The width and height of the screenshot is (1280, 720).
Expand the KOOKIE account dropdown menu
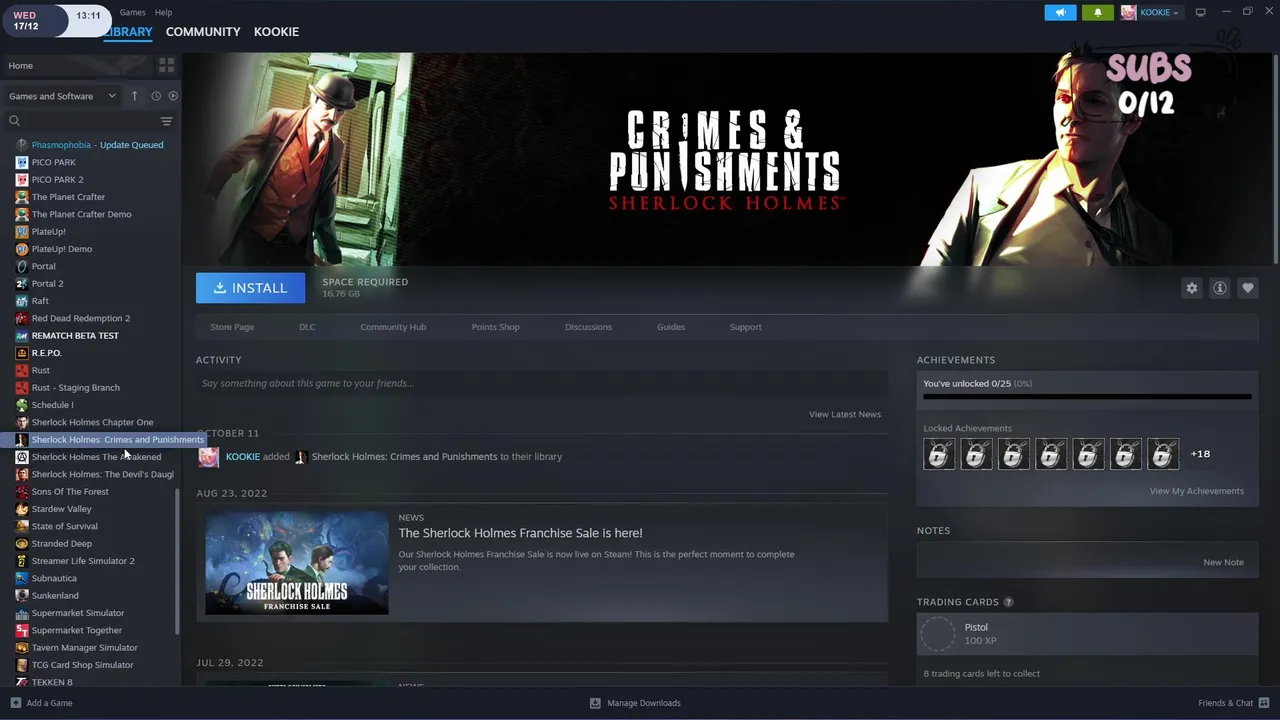tap(1159, 13)
